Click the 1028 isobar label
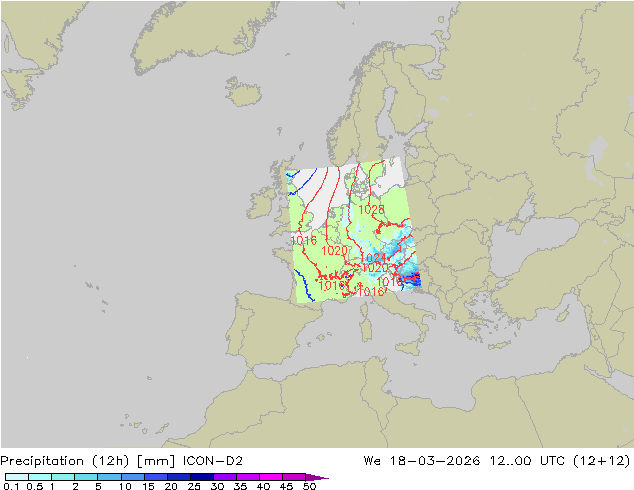 point(371,209)
